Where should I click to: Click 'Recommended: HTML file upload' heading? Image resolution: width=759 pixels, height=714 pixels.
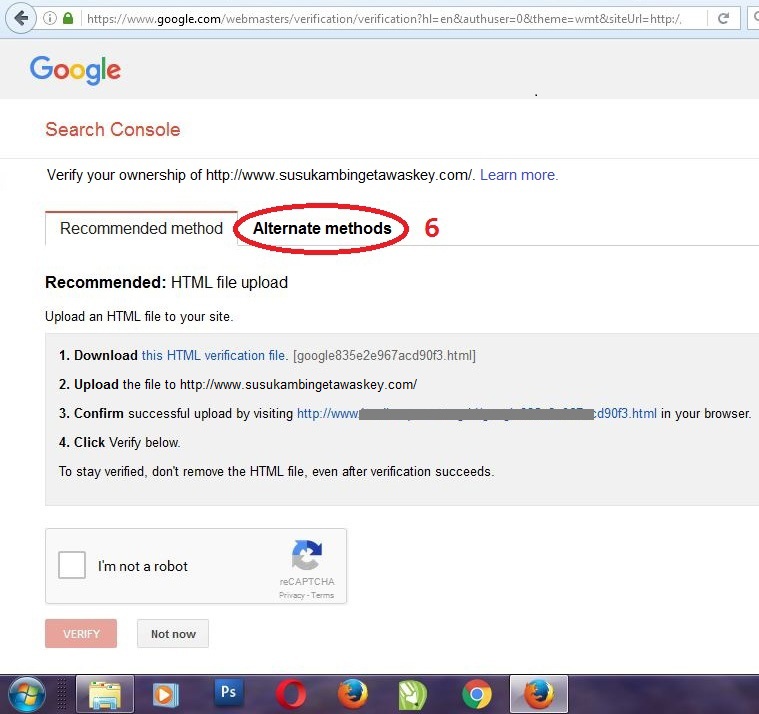point(167,282)
